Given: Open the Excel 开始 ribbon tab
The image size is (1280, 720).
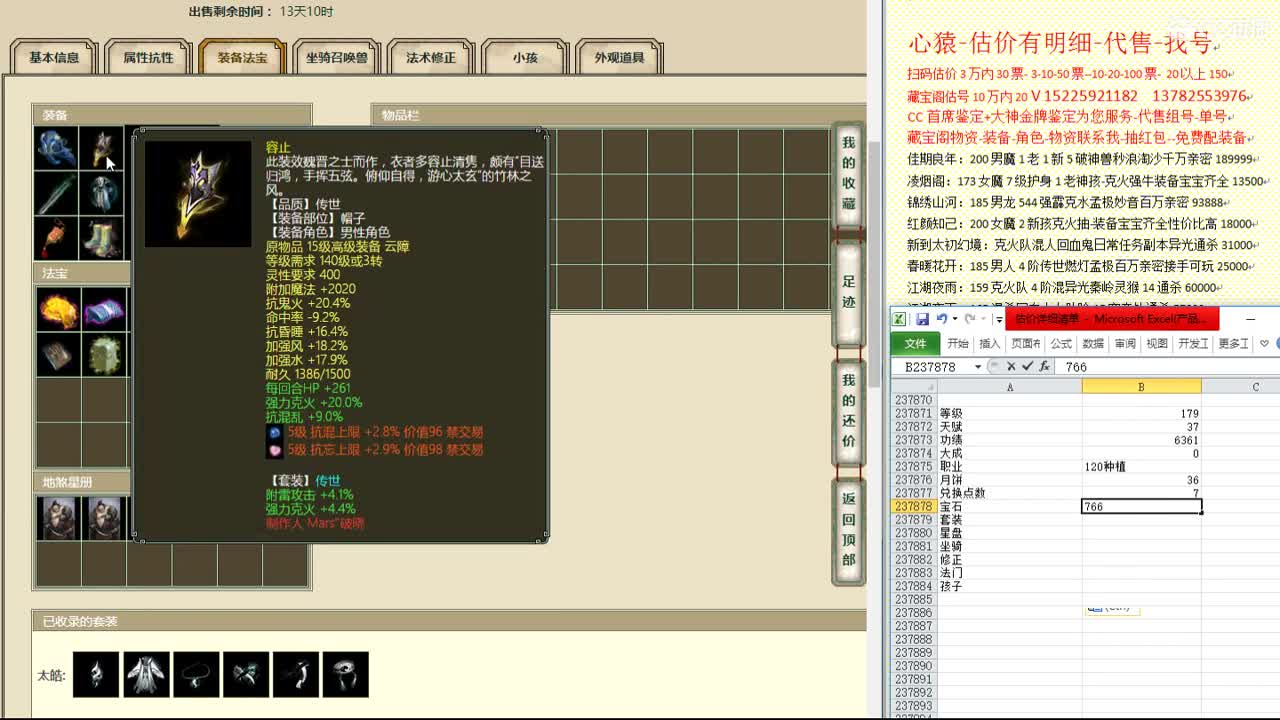Looking at the screenshot, I should (x=958, y=344).
